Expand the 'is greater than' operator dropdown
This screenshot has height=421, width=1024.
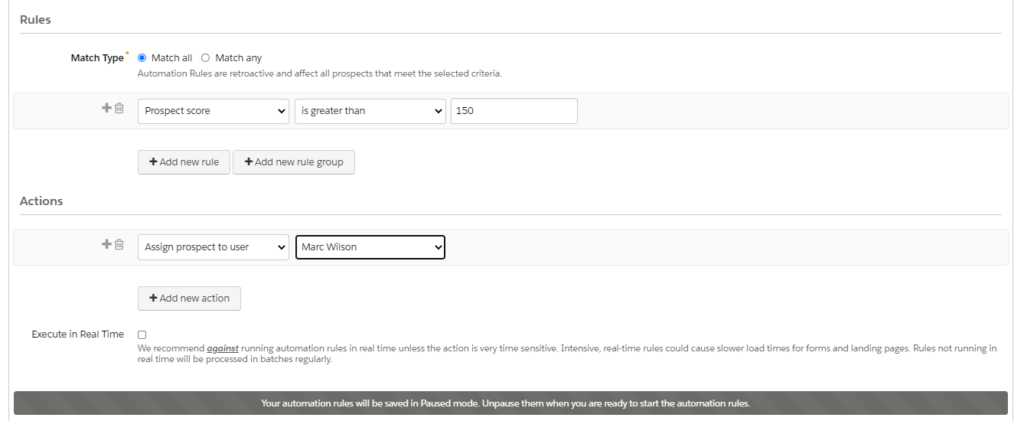pos(370,111)
